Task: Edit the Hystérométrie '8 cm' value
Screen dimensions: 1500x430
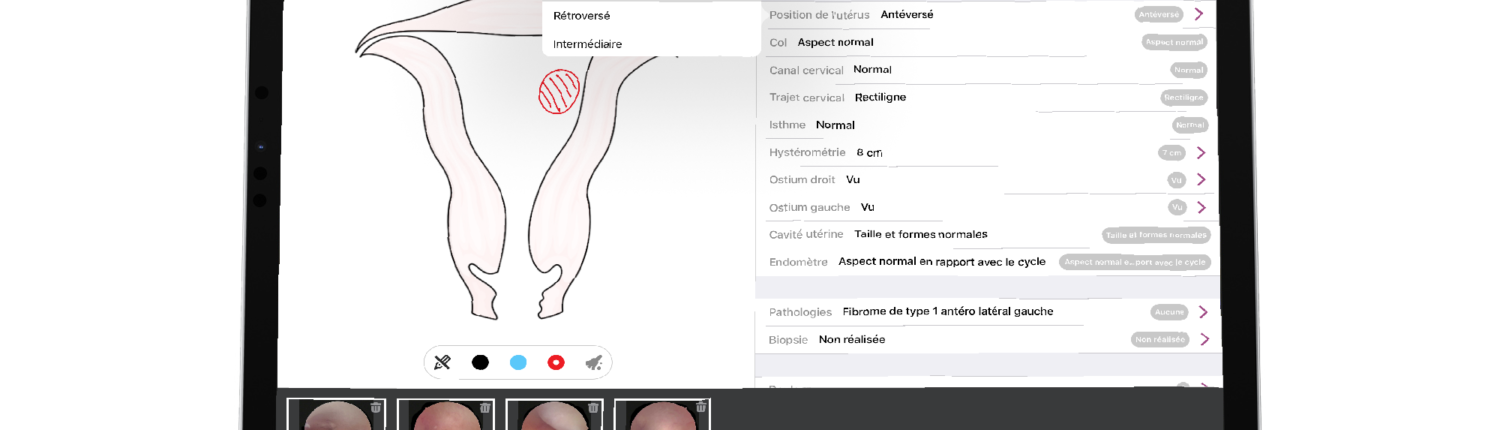Action: (x=869, y=152)
